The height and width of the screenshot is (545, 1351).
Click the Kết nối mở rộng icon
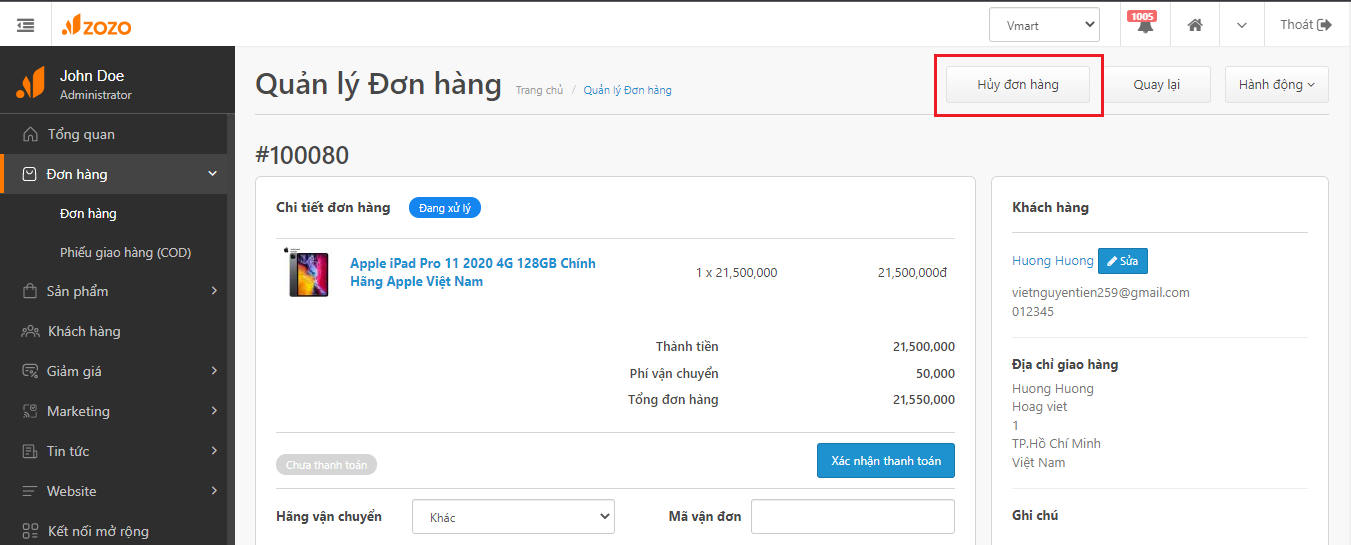coord(30,531)
